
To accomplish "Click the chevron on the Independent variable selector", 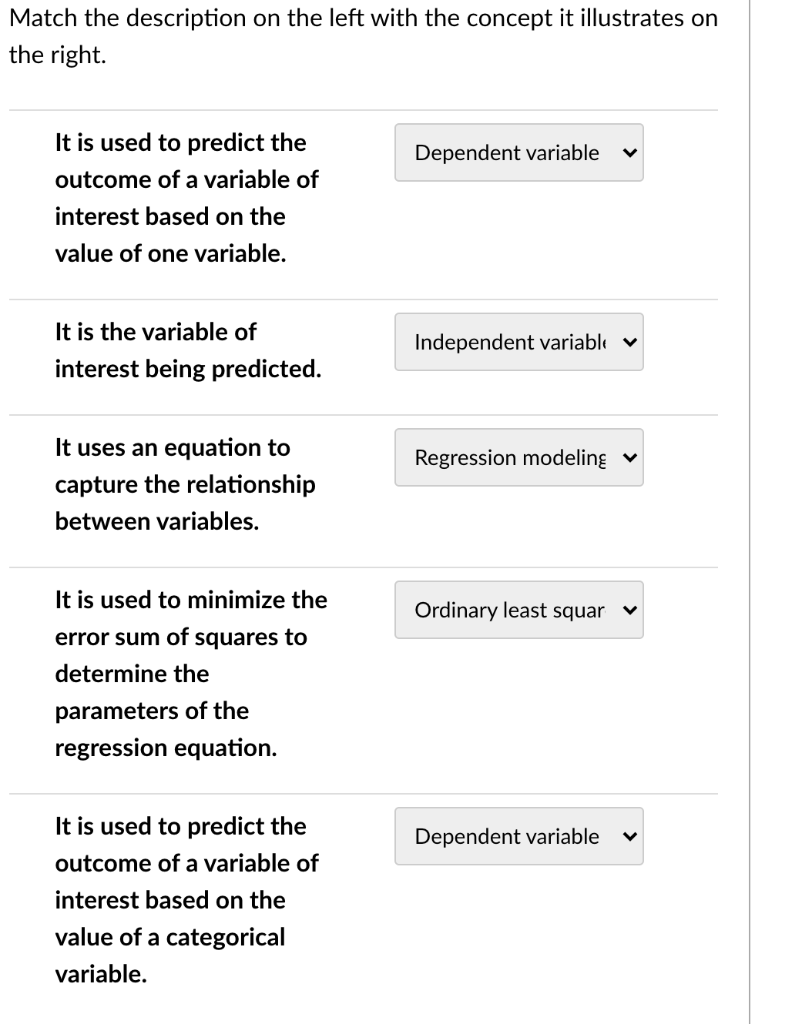I will [629, 341].
